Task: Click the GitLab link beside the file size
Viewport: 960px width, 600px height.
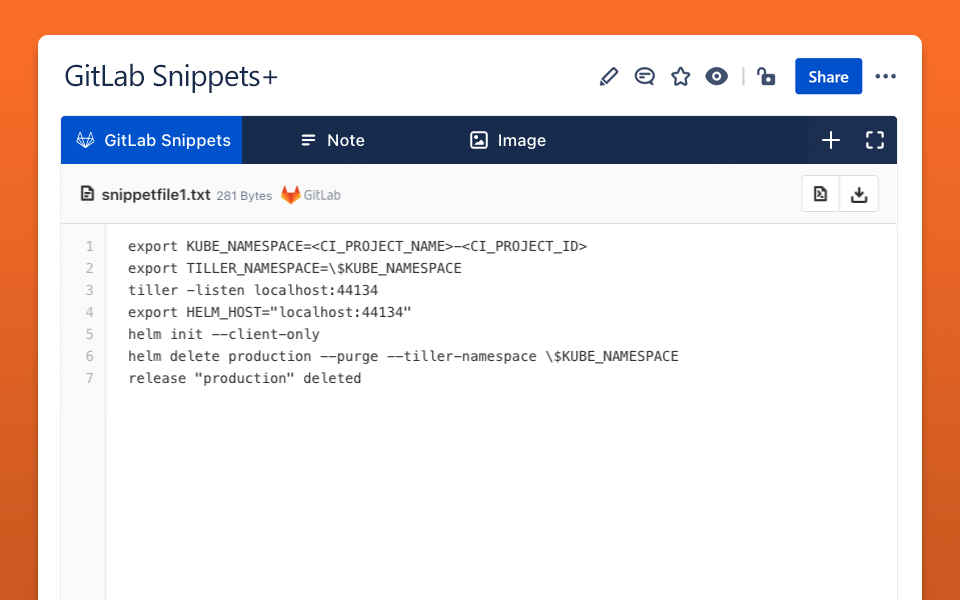Action: (x=311, y=195)
